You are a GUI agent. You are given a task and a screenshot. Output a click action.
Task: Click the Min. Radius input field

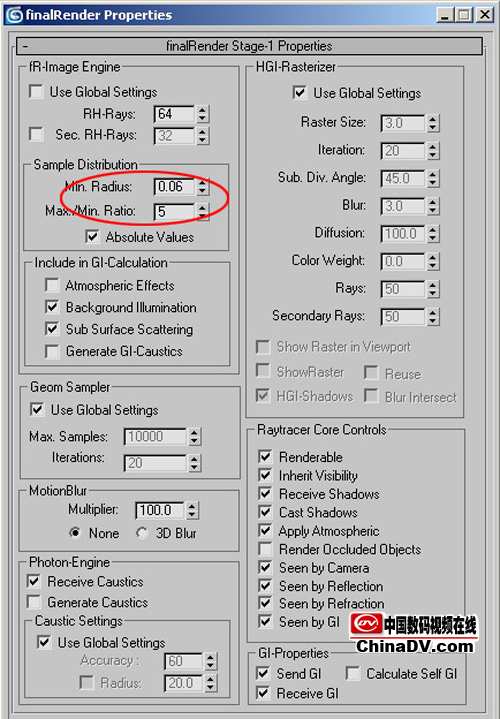point(174,187)
